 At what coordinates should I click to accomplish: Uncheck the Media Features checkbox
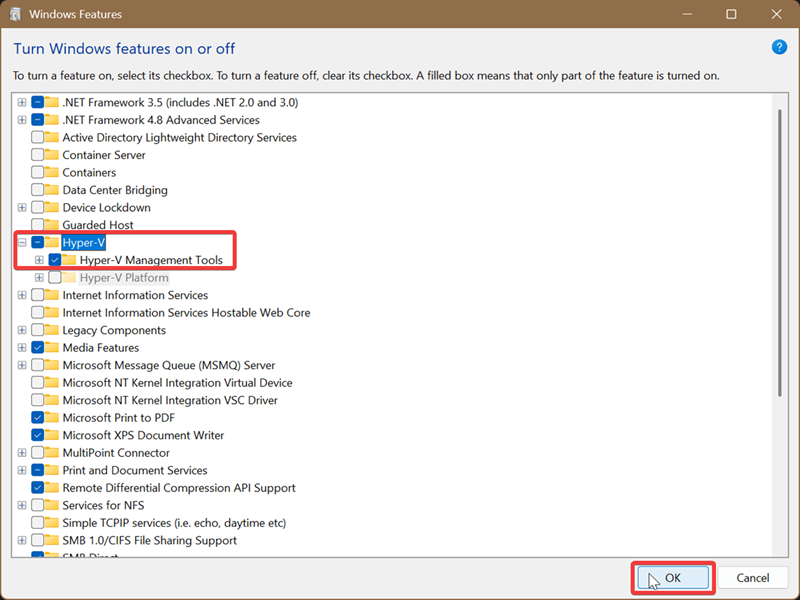tap(37, 347)
